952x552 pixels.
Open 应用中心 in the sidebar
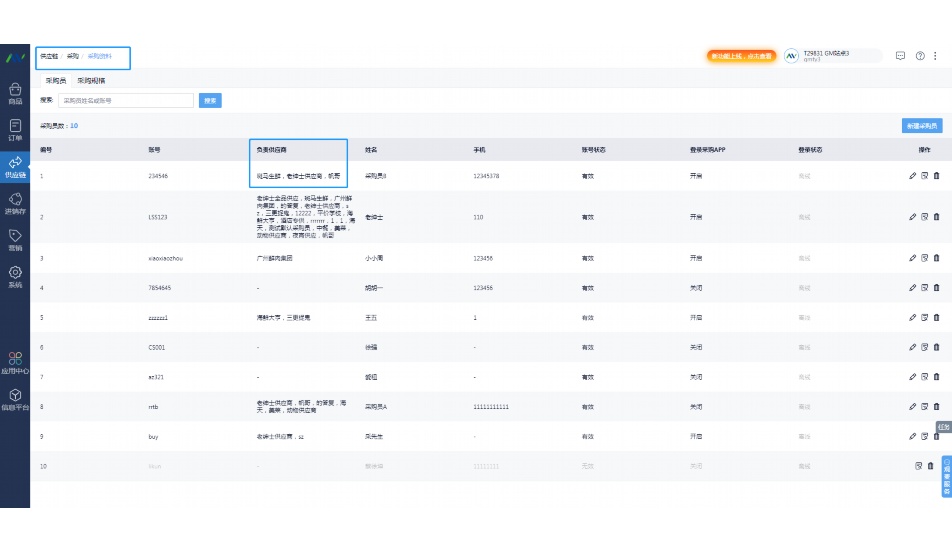tap(15, 362)
